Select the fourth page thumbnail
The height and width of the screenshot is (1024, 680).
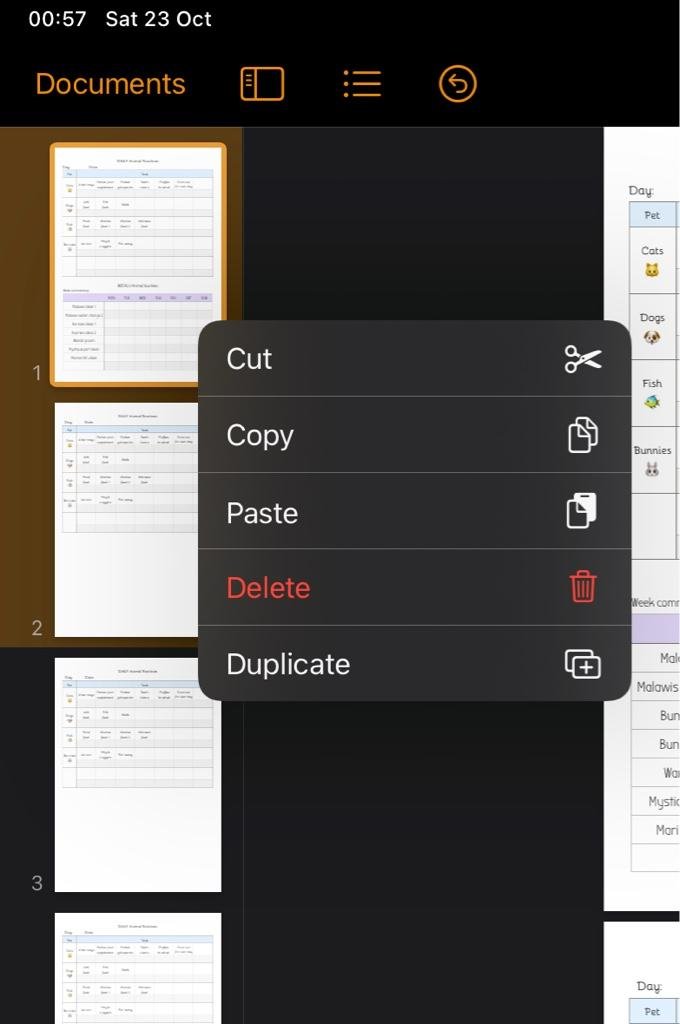click(x=138, y=968)
